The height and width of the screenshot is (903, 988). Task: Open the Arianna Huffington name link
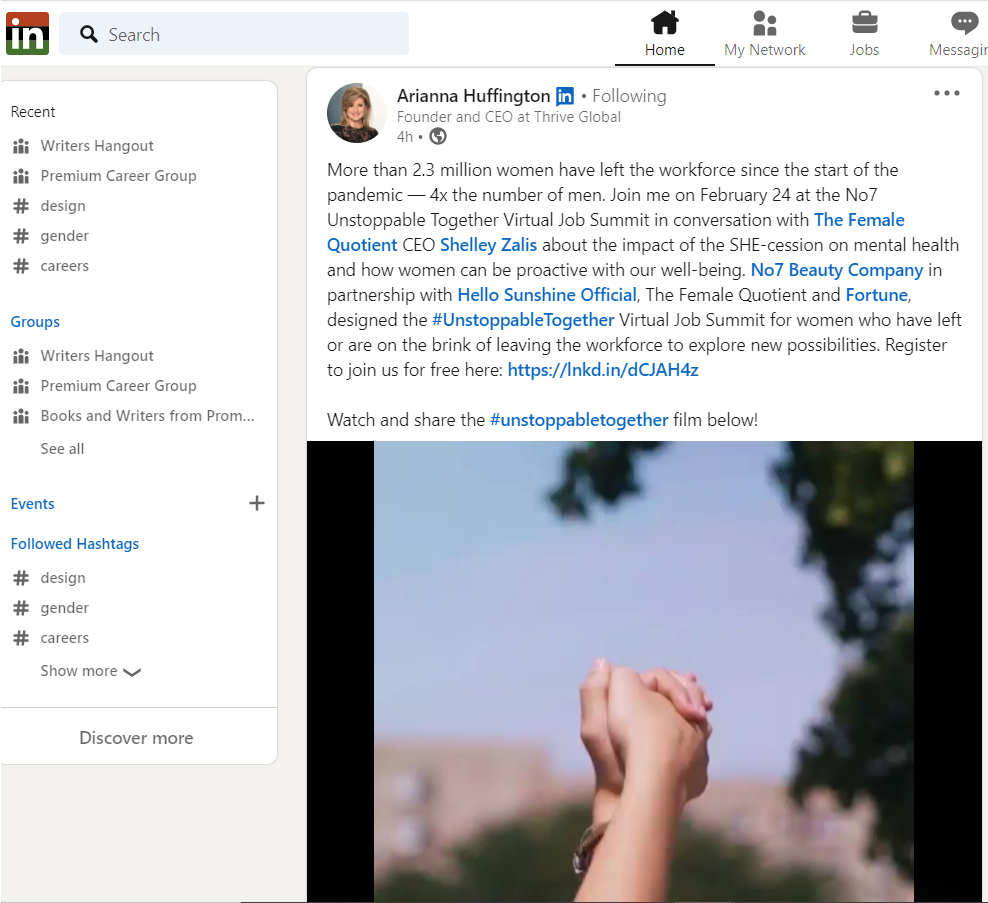pos(473,96)
